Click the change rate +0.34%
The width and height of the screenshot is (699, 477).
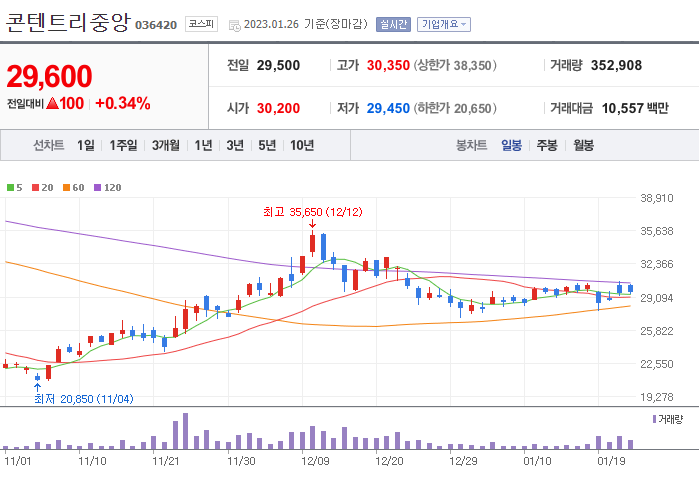[123, 103]
